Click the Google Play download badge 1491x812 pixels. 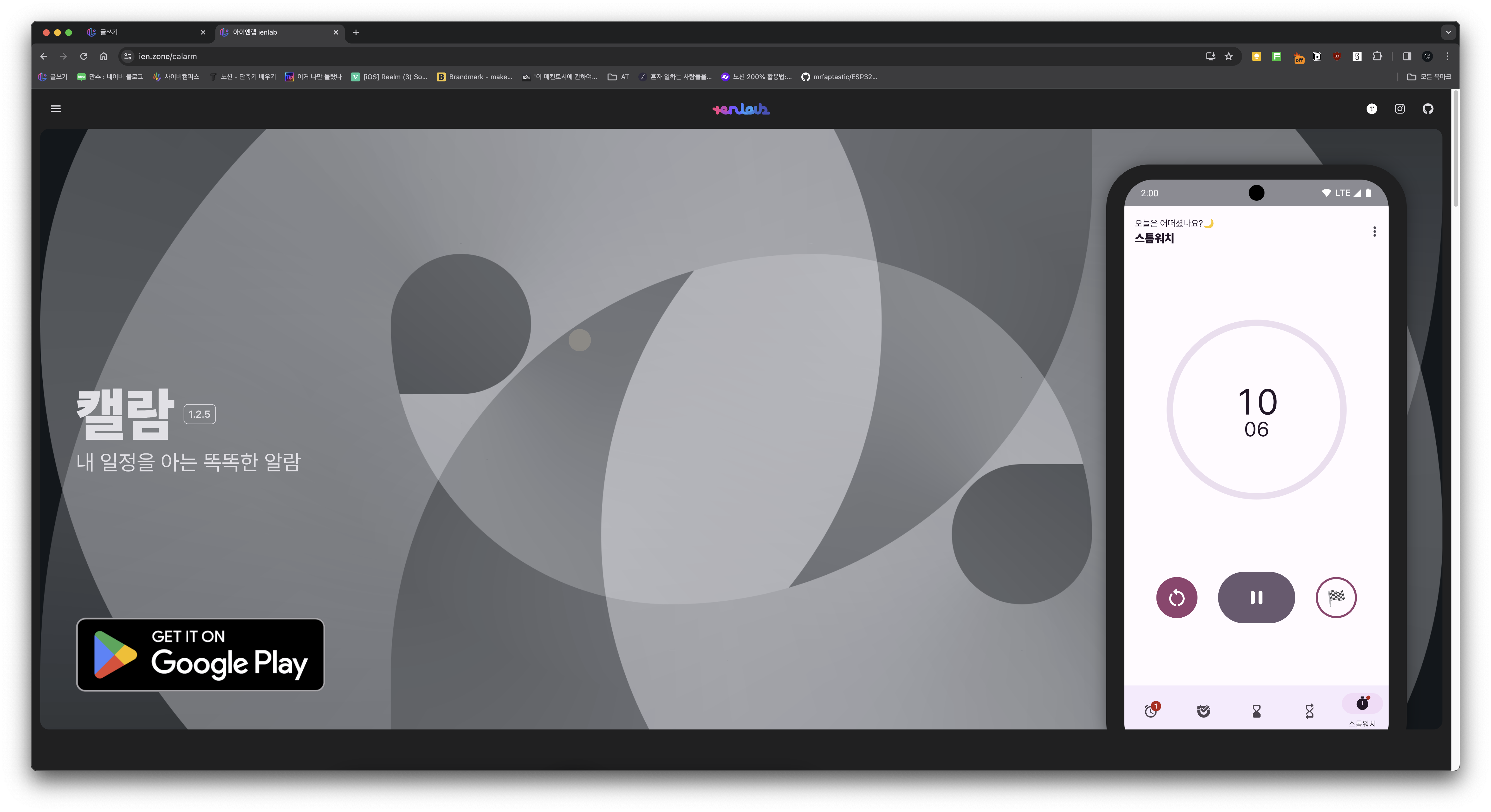[x=200, y=655]
